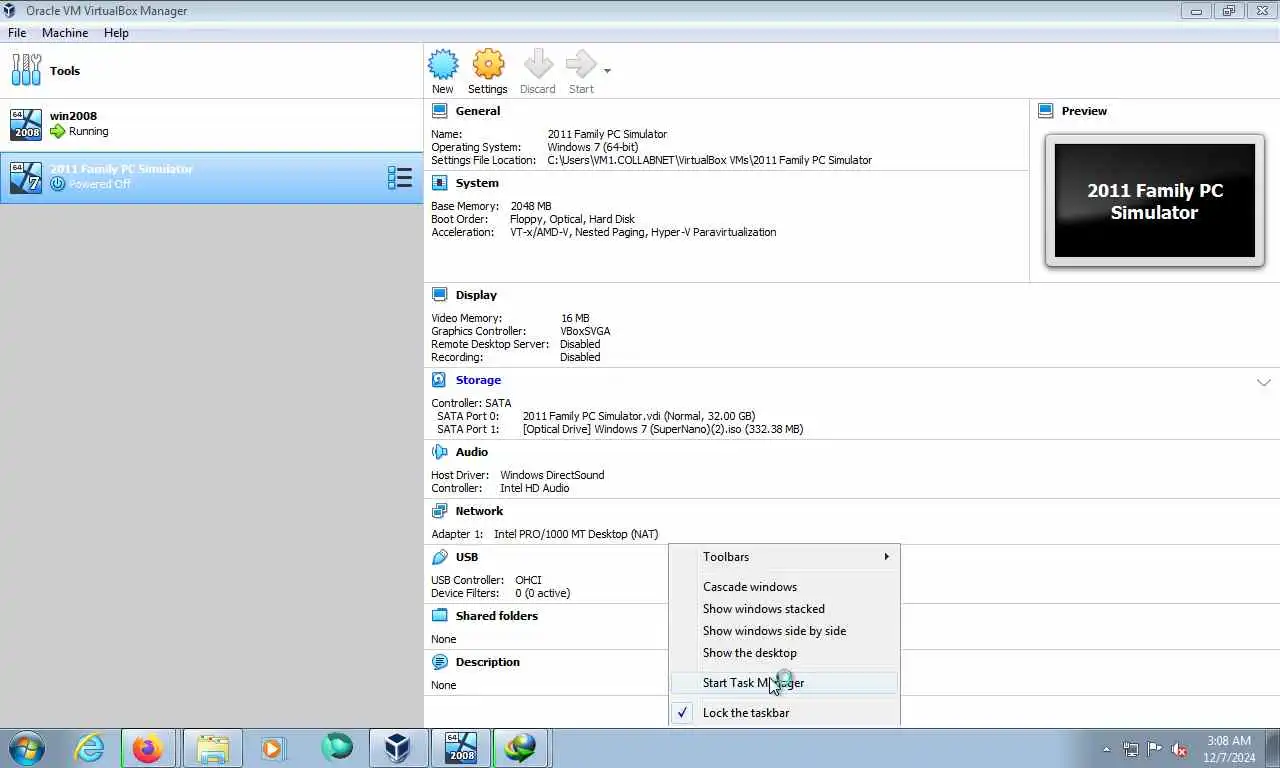Click the Shared folders section icon
Viewport: 1280px width, 768px height.
(440, 616)
